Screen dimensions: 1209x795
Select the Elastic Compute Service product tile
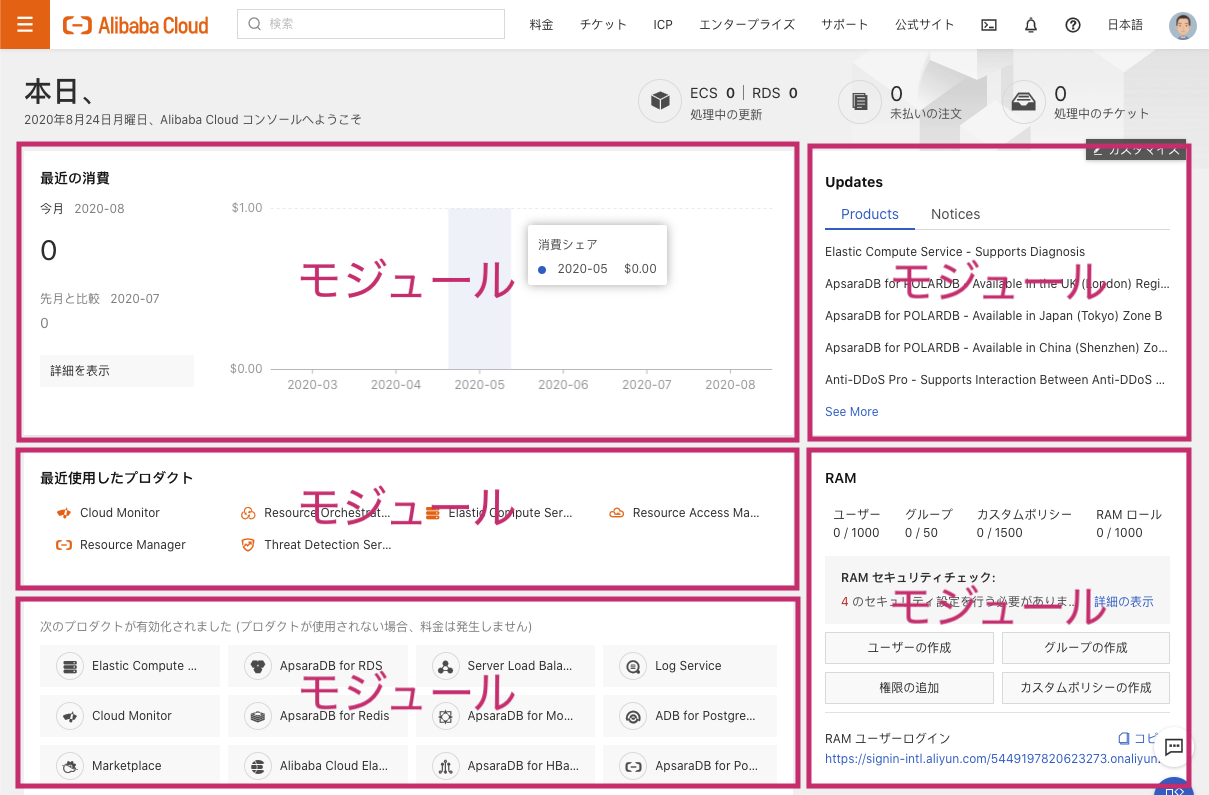(x=129, y=665)
